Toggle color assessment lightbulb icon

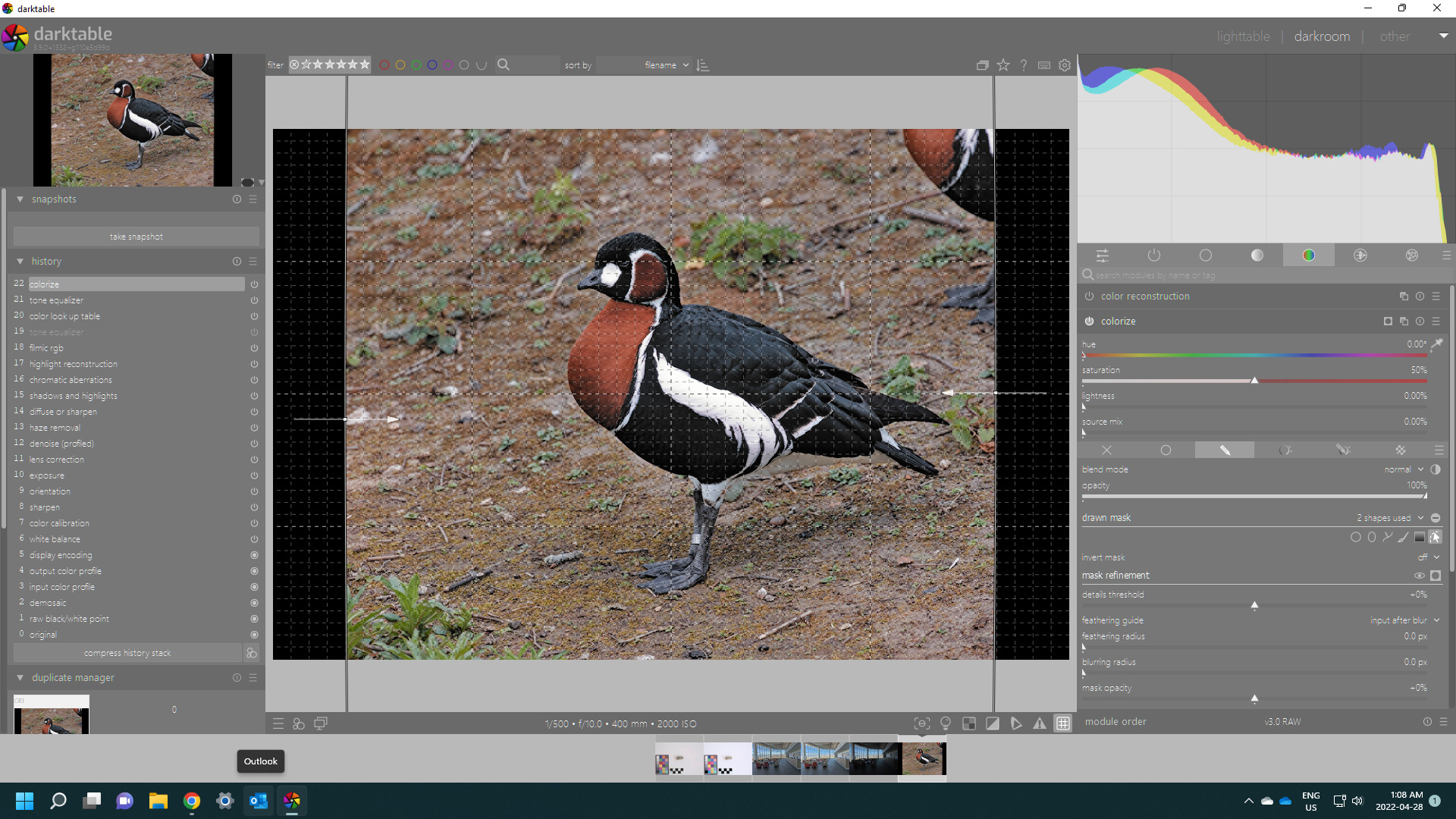[946, 723]
